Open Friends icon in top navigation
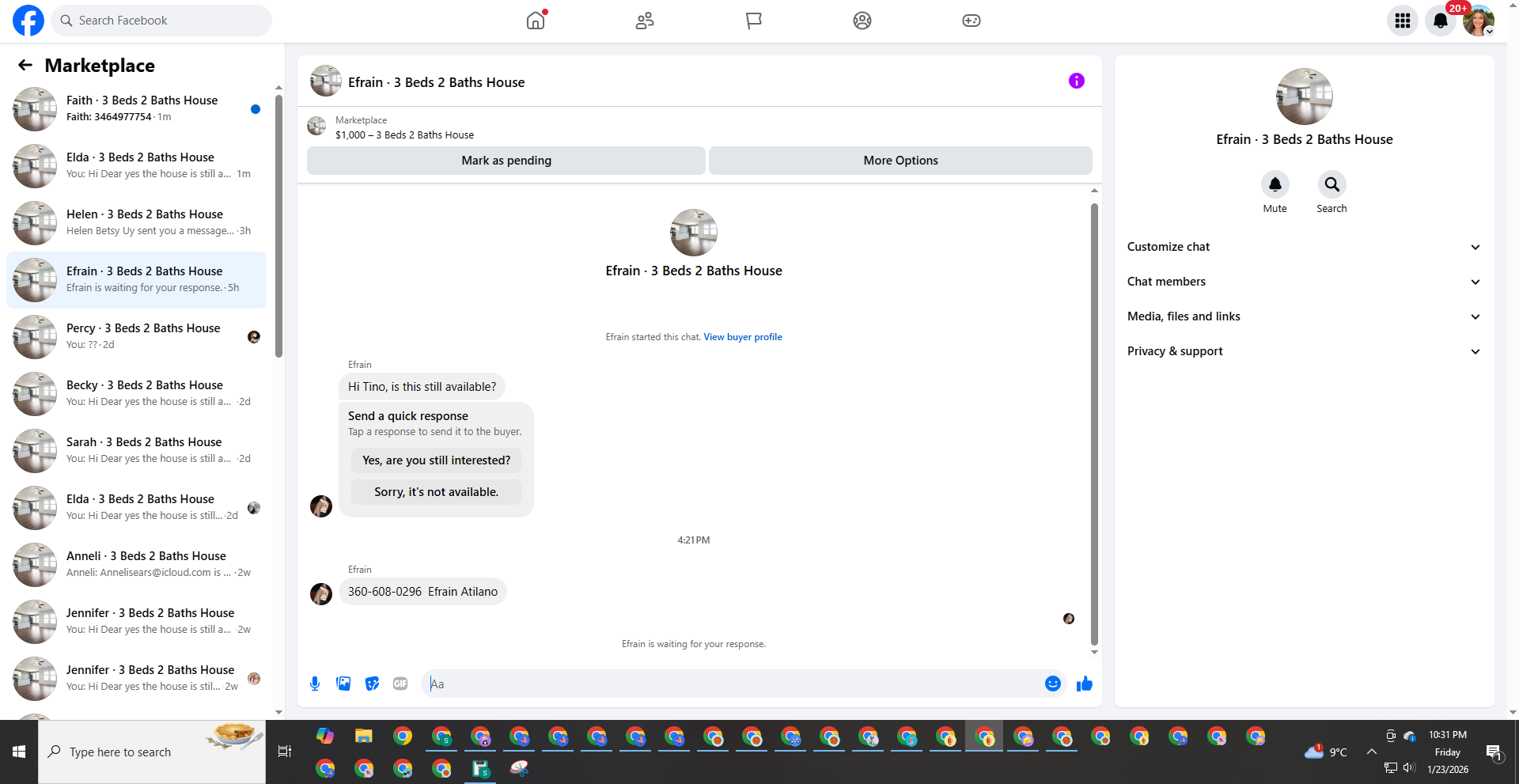This screenshot has height=784, width=1519. pyautogui.click(x=645, y=21)
